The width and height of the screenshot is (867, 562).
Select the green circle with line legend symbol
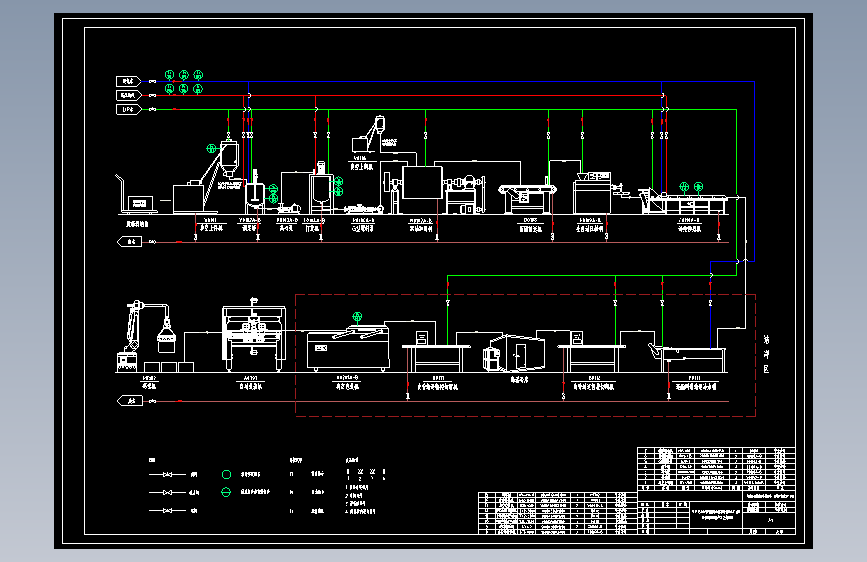point(226,492)
